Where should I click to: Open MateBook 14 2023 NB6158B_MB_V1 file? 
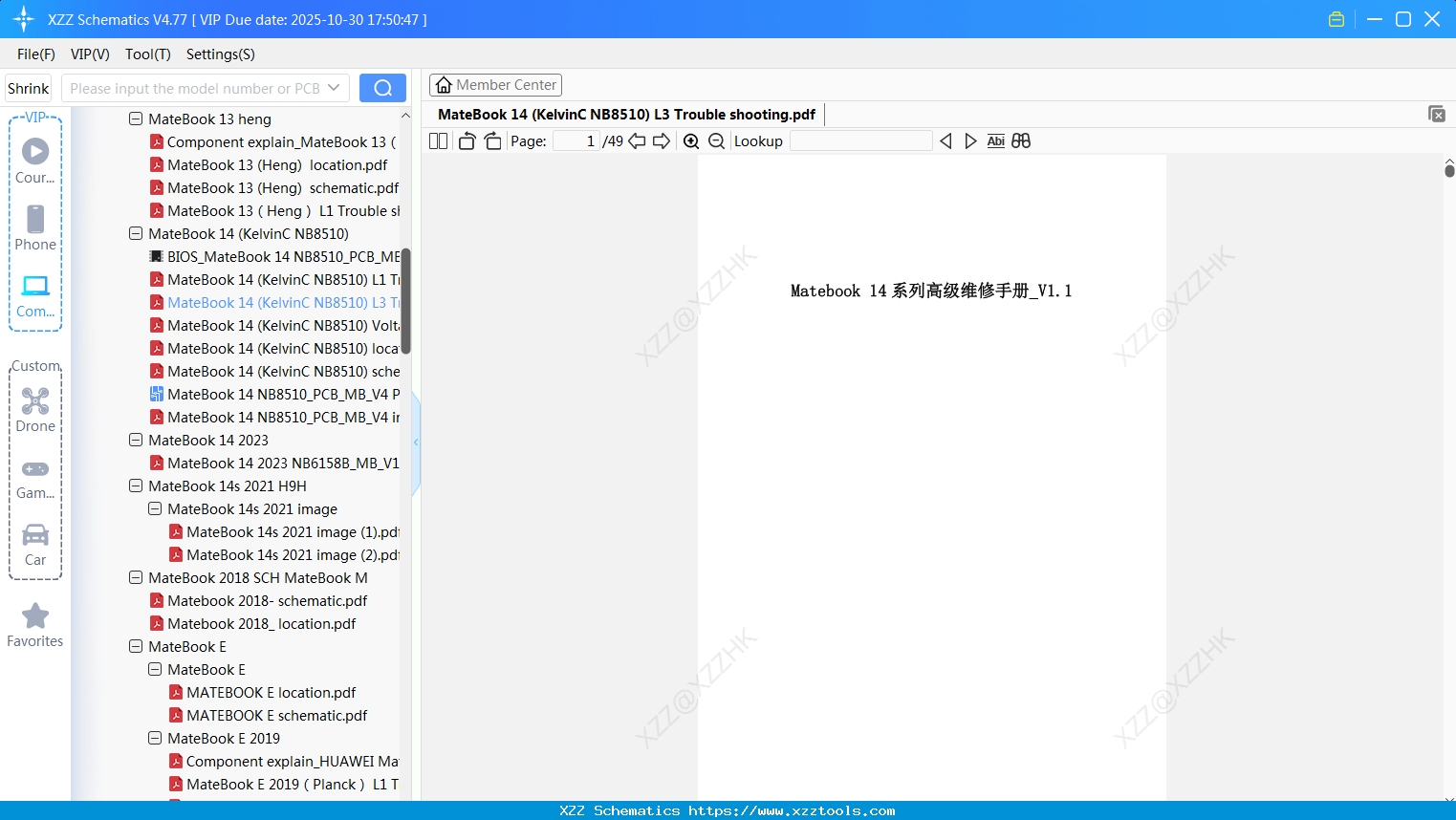pos(275,464)
